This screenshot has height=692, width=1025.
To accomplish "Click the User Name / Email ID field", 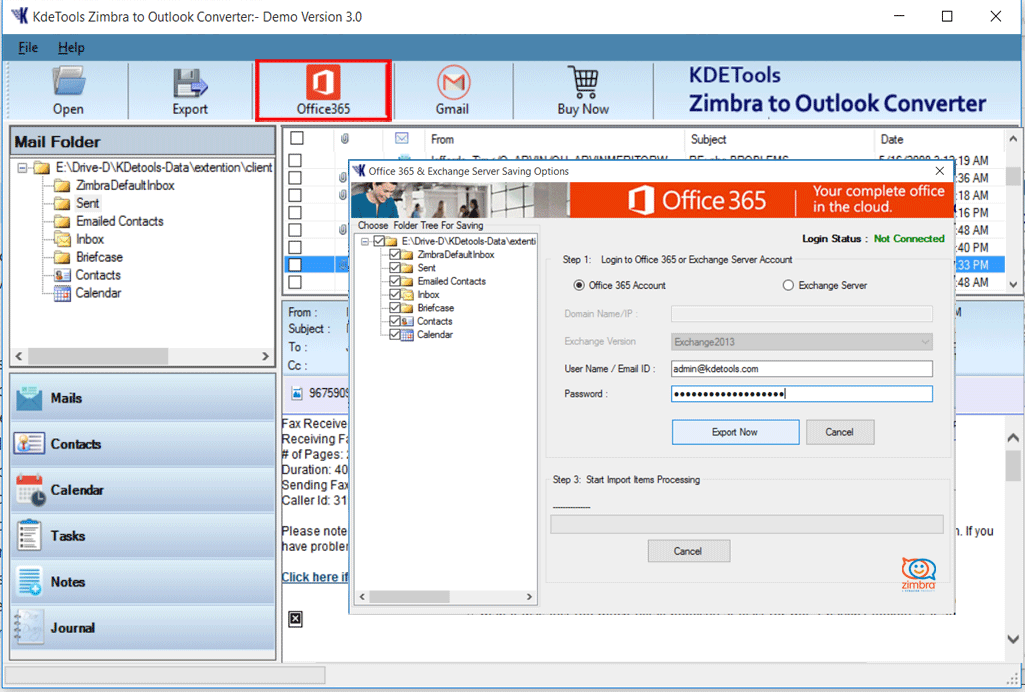I will point(801,369).
